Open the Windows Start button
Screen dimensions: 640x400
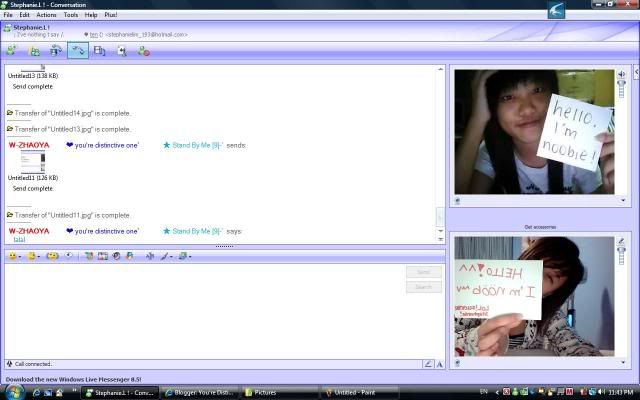[x=14, y=392]
